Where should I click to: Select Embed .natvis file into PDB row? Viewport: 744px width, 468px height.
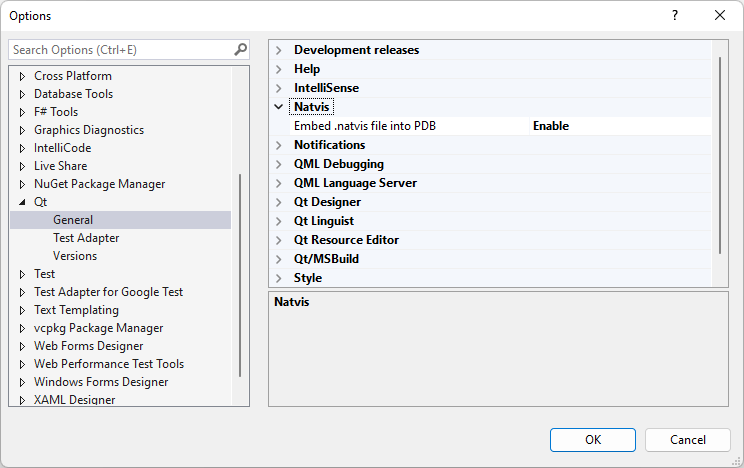tap(500, 126)
